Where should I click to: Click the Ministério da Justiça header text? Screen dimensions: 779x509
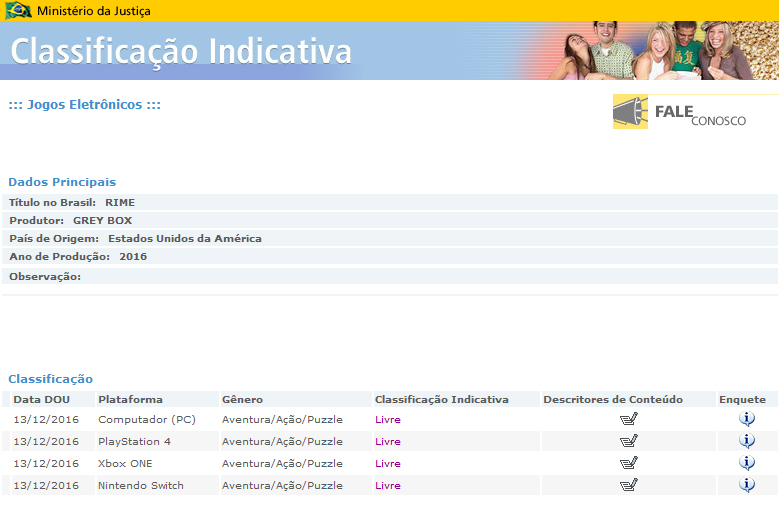94,11
